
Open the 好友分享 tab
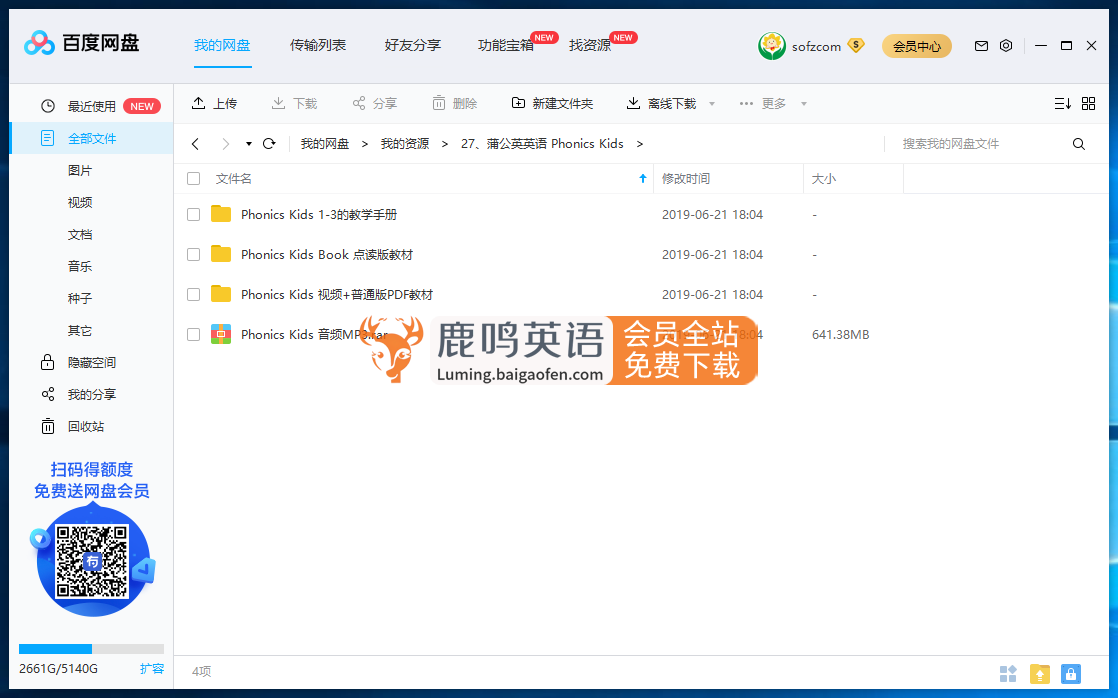pos(413,46)
